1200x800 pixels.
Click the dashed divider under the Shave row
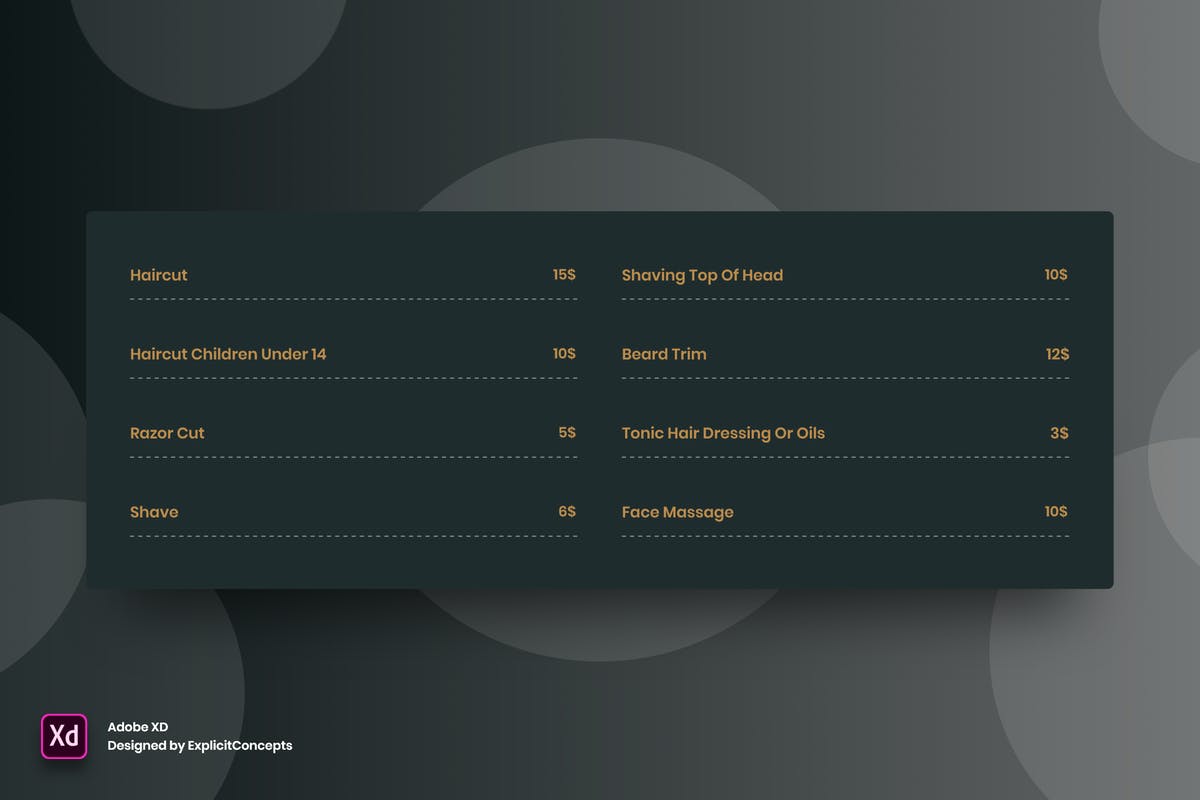pyautogui.click(x=353, y=536)
